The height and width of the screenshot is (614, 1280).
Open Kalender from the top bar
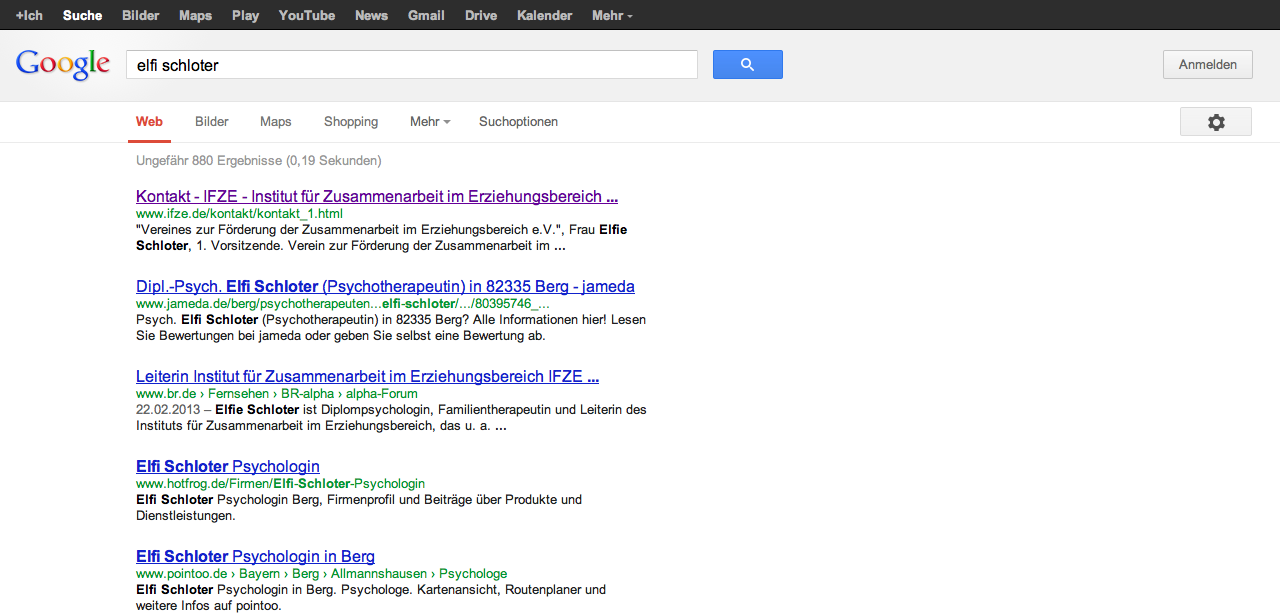tap(544, 15)
